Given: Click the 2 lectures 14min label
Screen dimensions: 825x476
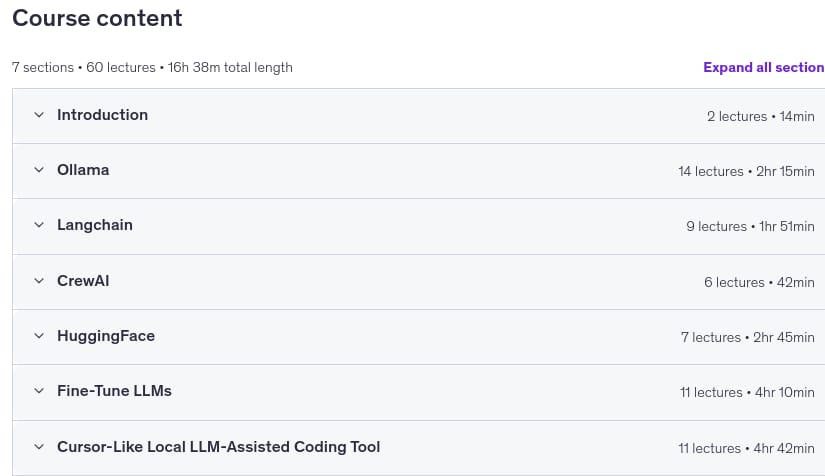Looking at the screenshot, I should [x=761, y=116].
